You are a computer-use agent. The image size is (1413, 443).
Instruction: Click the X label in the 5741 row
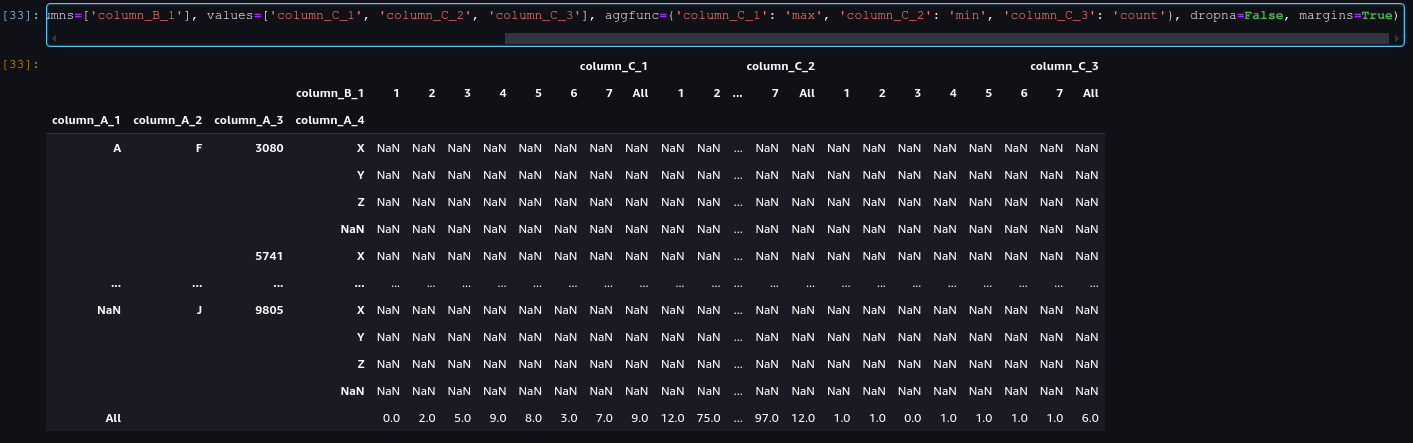(x=360, y=256)
